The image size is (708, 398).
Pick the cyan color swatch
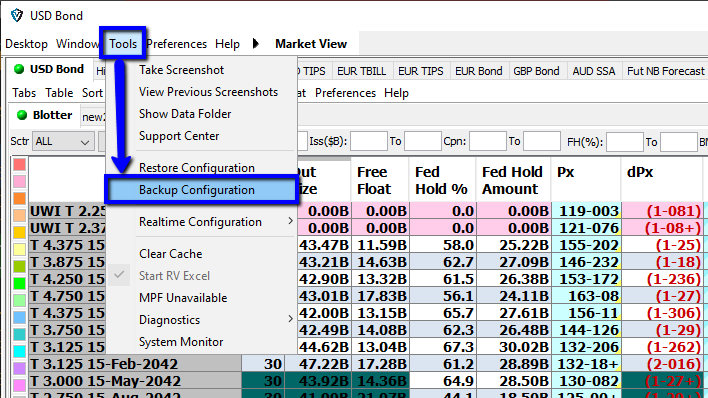point(19,351)
